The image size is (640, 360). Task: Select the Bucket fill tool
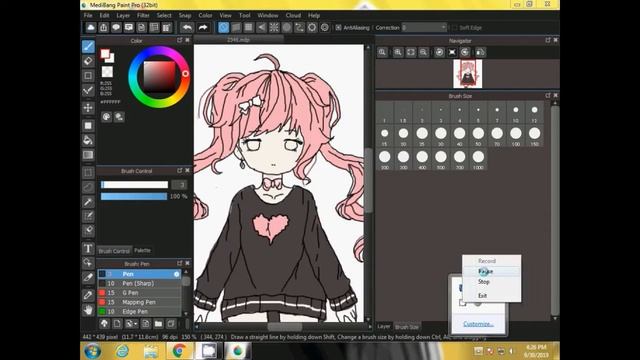tap(88, 140)
